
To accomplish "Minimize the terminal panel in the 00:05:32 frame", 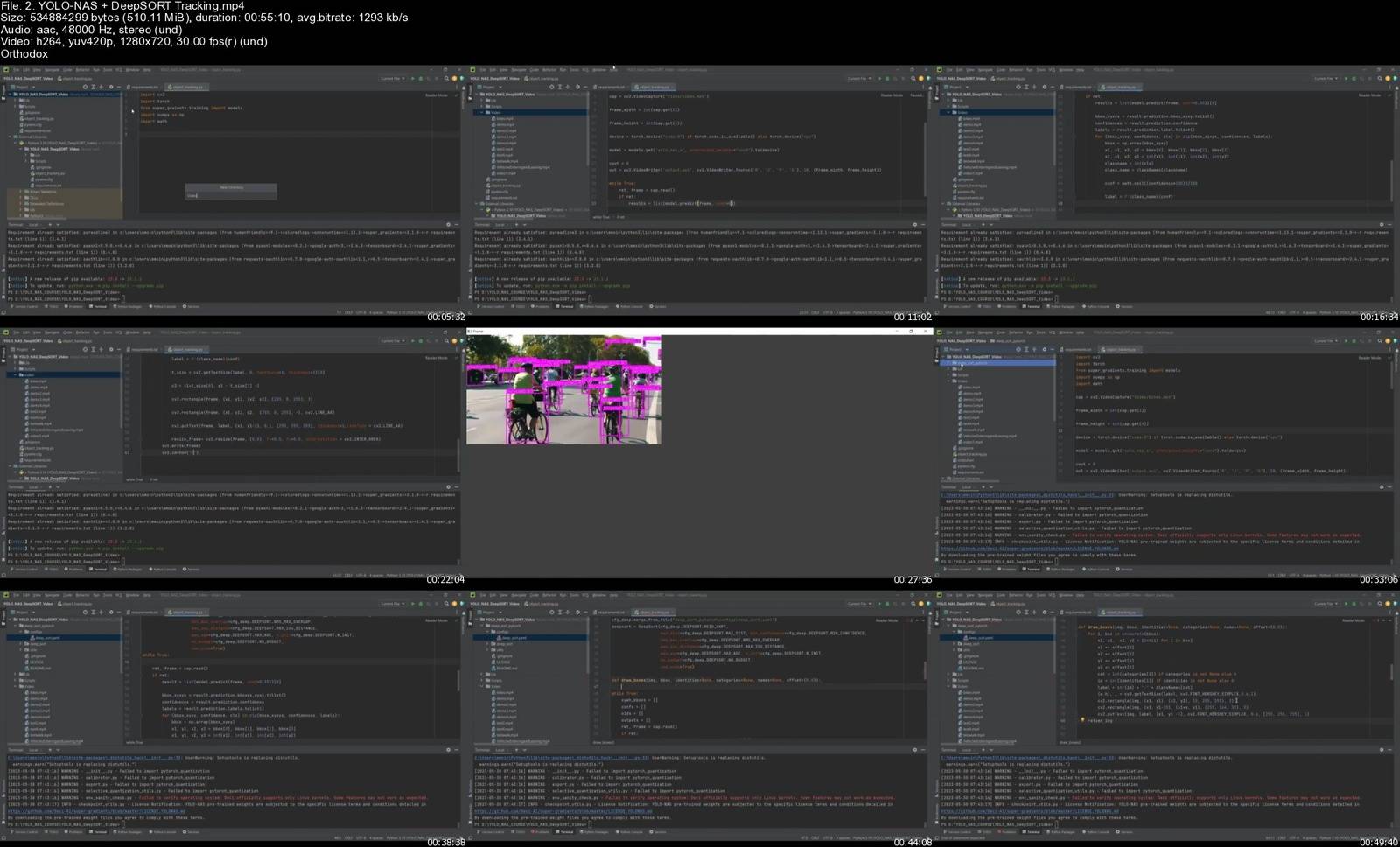I will click(456, 224).
